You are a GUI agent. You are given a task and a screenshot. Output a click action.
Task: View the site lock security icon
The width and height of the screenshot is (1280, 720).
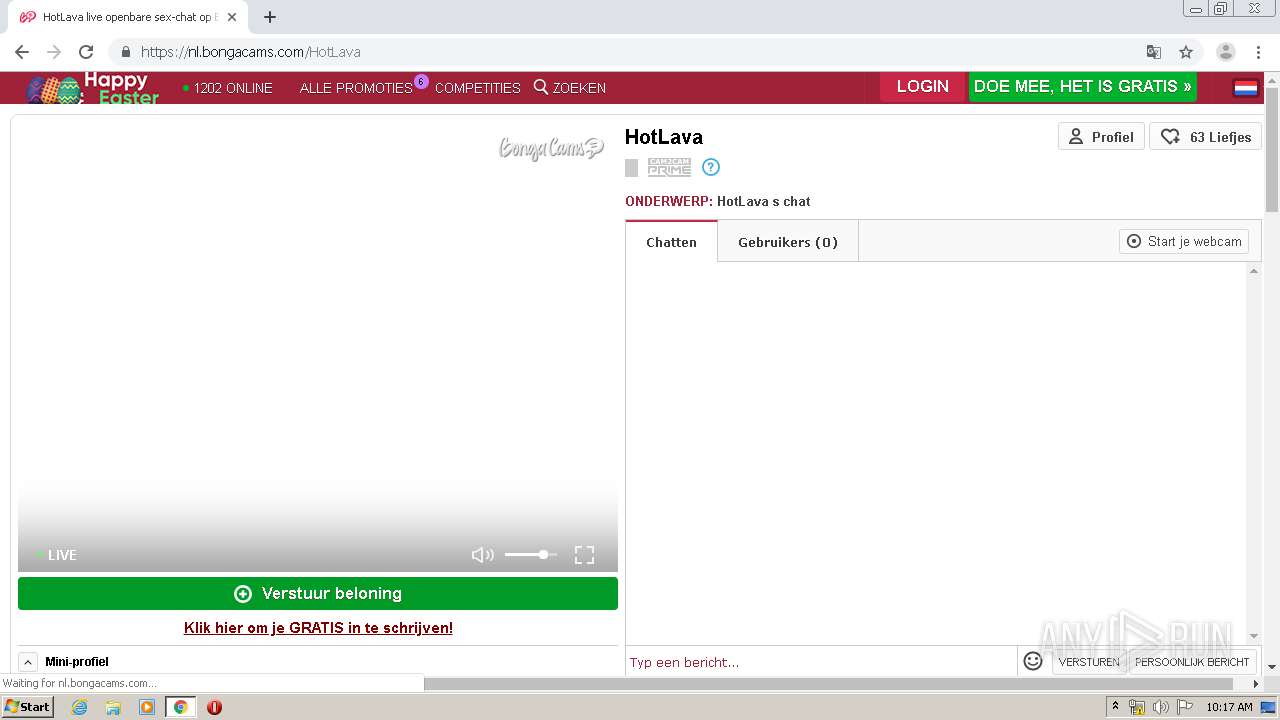coord(125,52)
